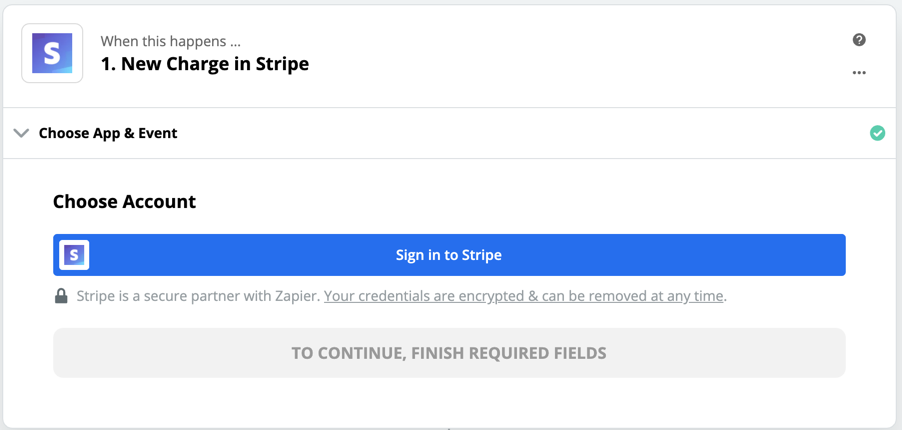This screenshot has height=430, width=902.
Task: Click the padlock security icon
Action: [x=61, y=296]
